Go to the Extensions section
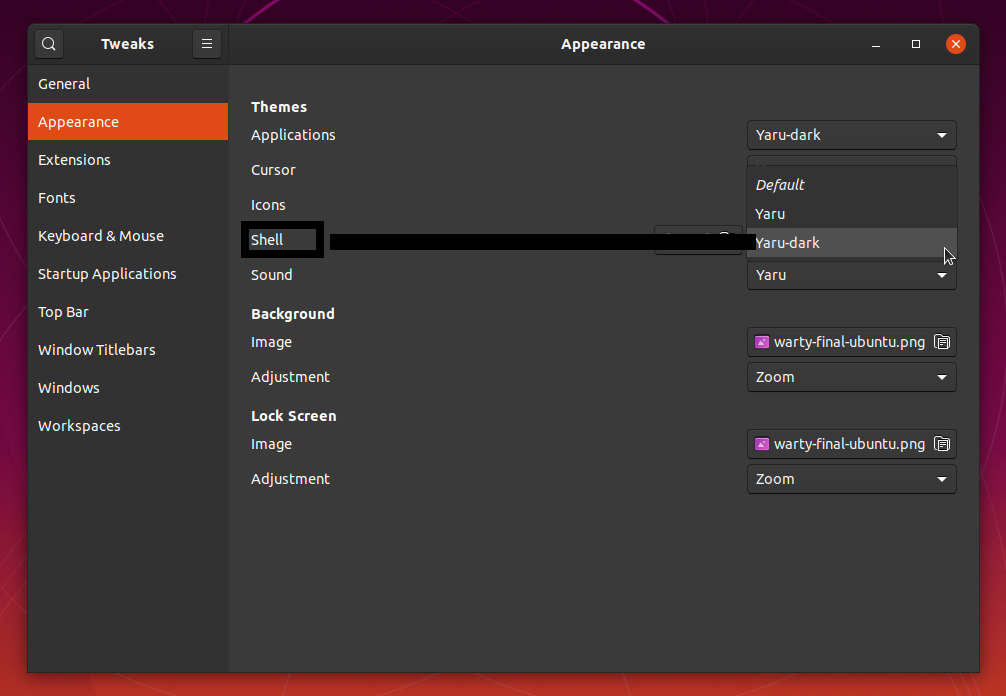The height and width of the screenshot is (696, 1006). point(74,160)
